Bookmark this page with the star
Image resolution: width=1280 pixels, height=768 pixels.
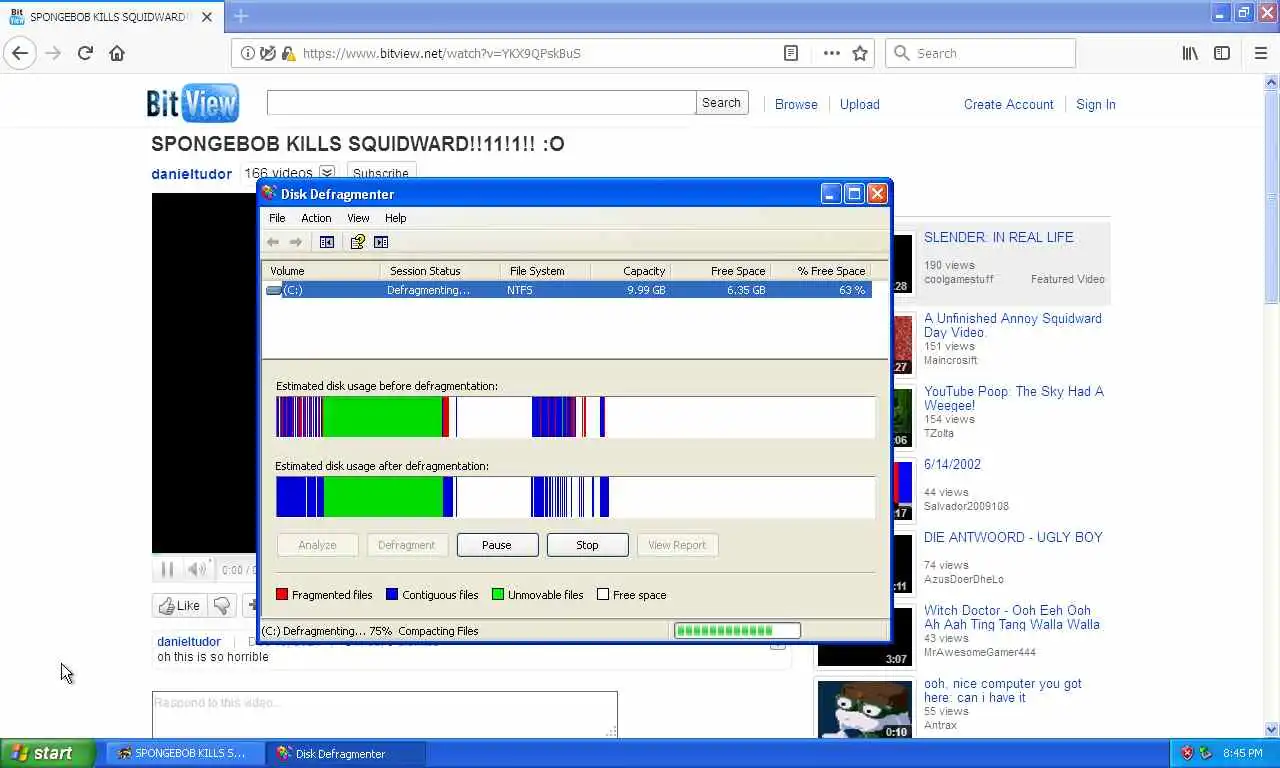(860, 53)
